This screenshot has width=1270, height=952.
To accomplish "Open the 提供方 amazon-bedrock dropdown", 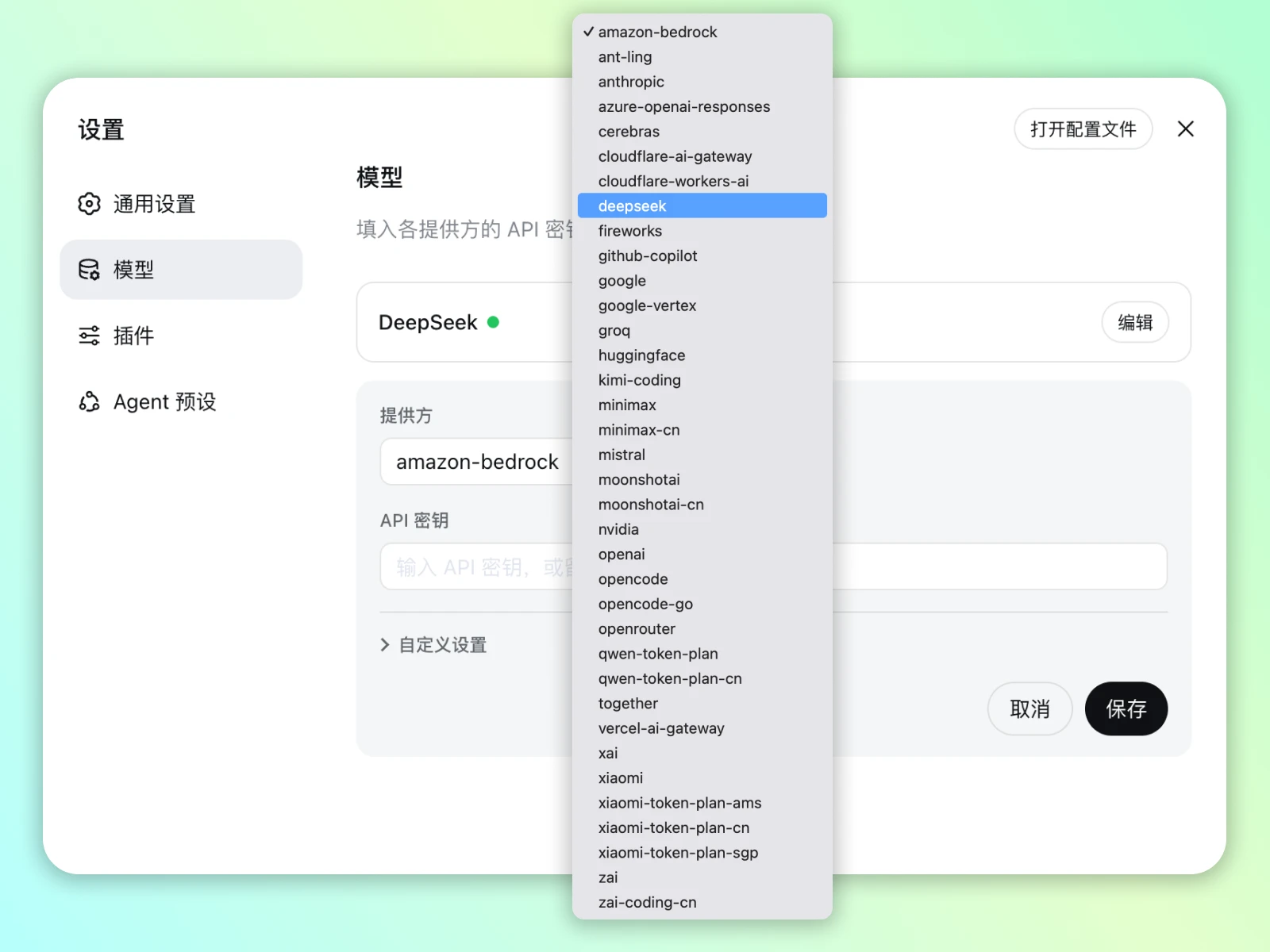I will pyautogui.click(x=476, y=462).
